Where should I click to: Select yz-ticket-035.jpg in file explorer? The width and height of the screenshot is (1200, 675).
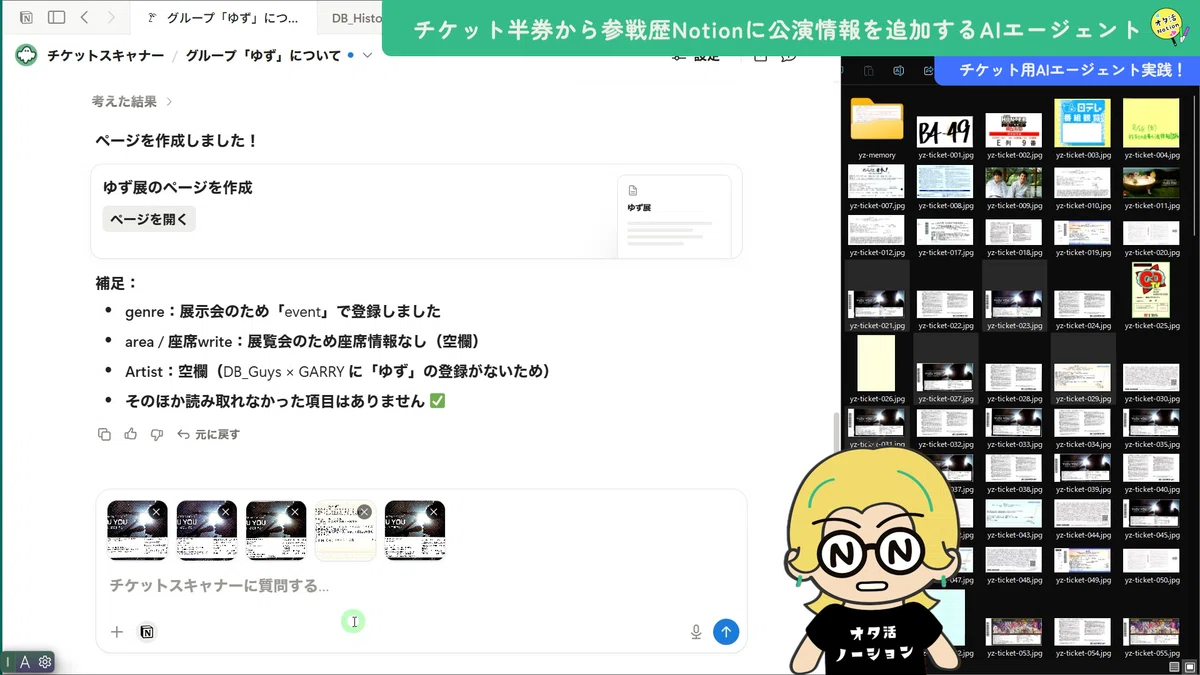1152,428
